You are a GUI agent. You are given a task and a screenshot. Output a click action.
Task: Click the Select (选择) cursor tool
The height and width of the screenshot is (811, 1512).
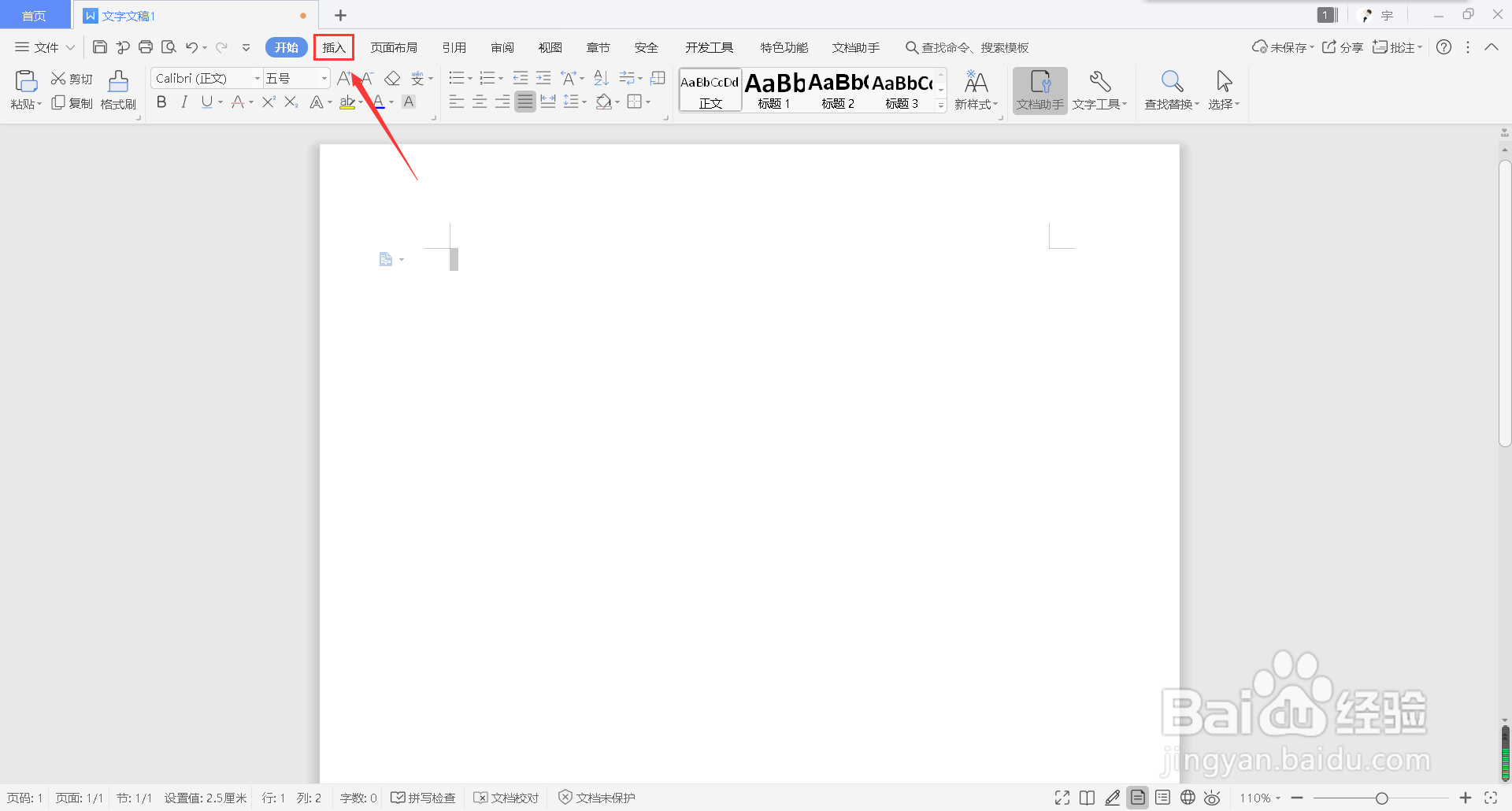1224,90
